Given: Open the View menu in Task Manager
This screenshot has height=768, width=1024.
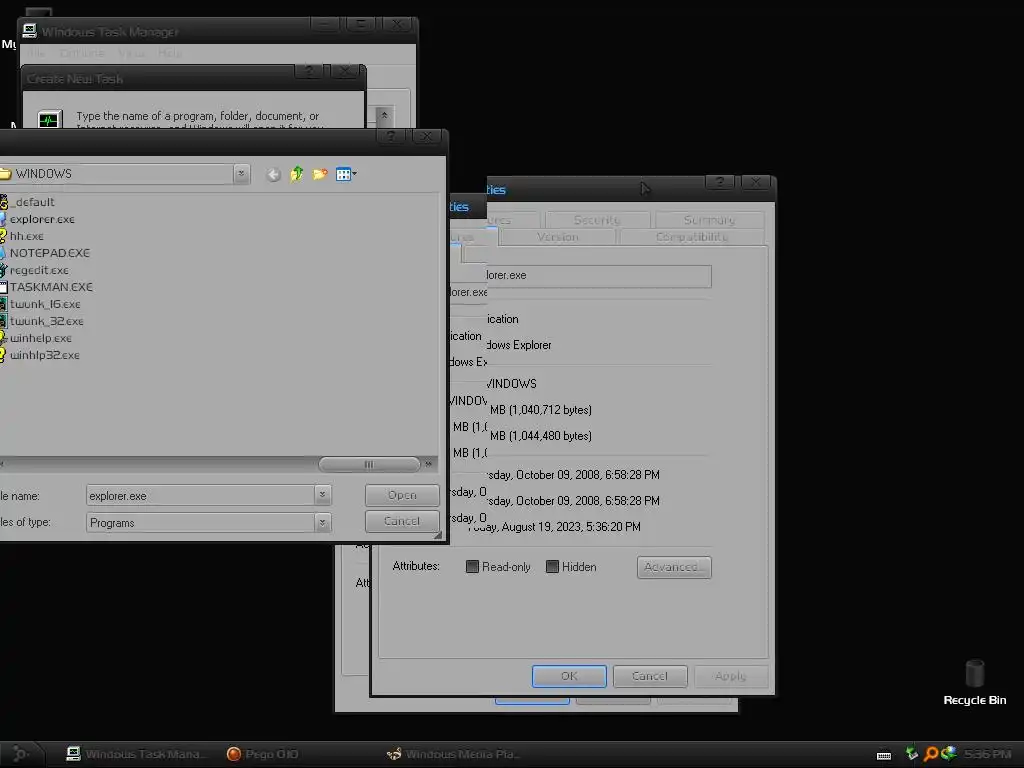Looking at the screenshot, I should tap(131, 53).
